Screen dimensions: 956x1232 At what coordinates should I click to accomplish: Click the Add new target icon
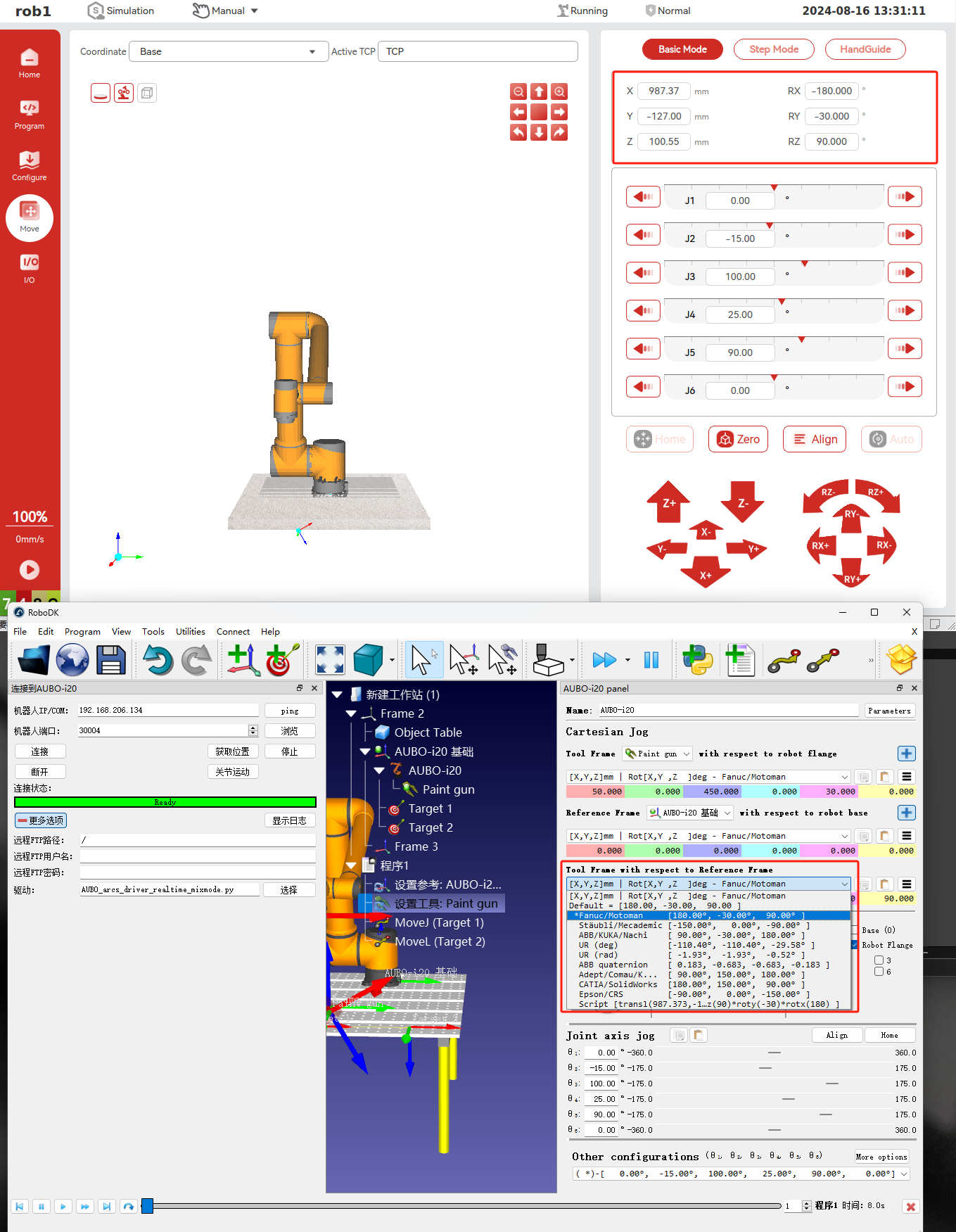(x=281, y=659)
